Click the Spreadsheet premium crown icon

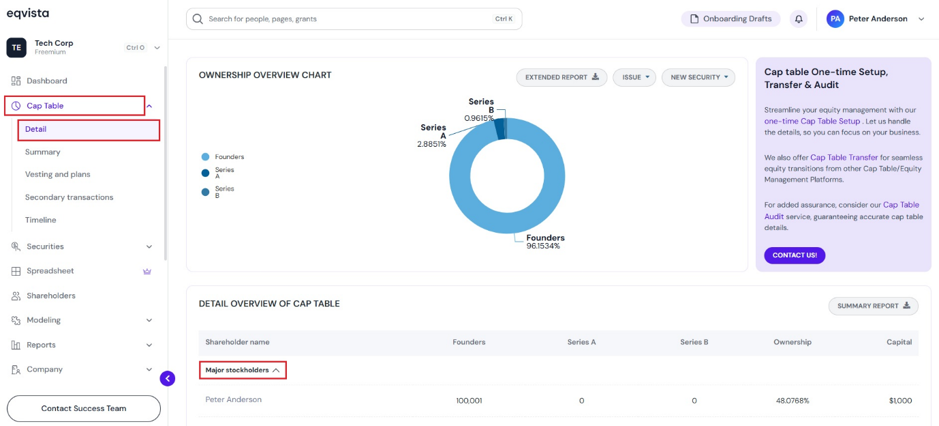click(147, 271)
